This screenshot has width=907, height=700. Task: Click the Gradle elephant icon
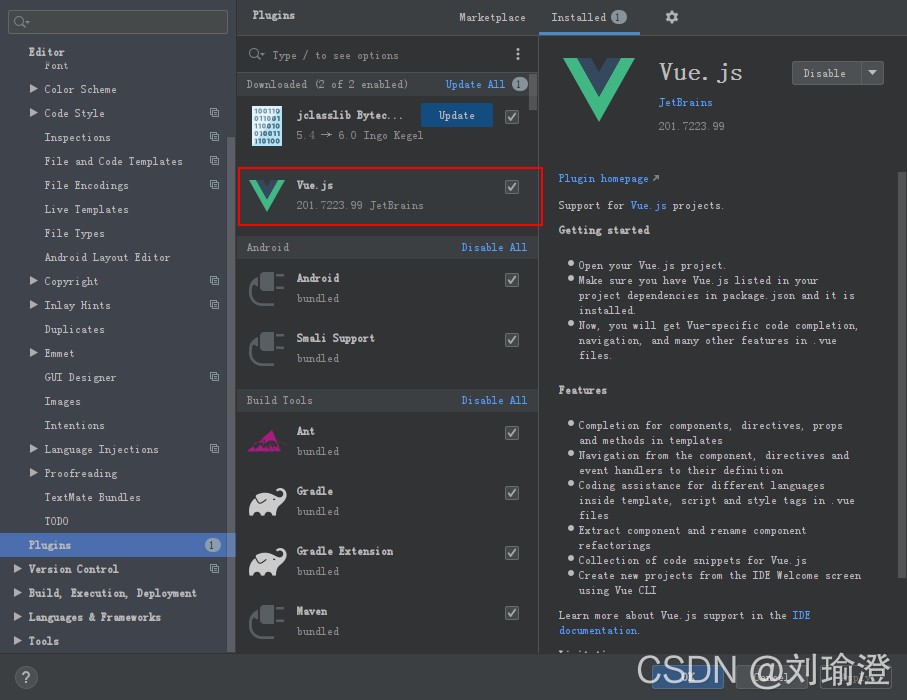click(x=267, y=502)
